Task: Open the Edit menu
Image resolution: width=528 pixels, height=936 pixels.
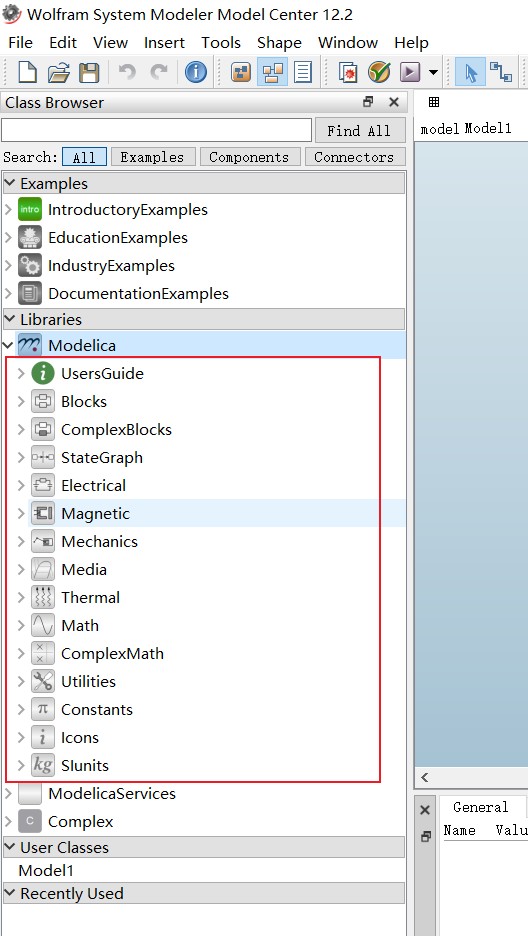Action: [63, 42]
